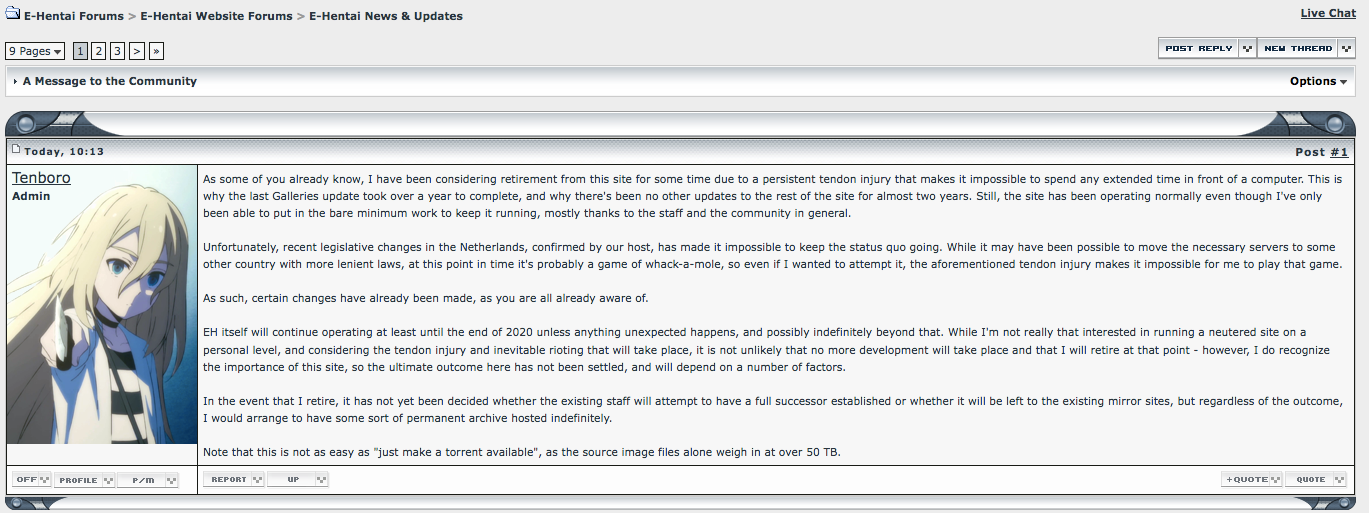Click the small post document icon near the timestamp
Screen dimensions: 1369x513
click(x=16, y=150)
